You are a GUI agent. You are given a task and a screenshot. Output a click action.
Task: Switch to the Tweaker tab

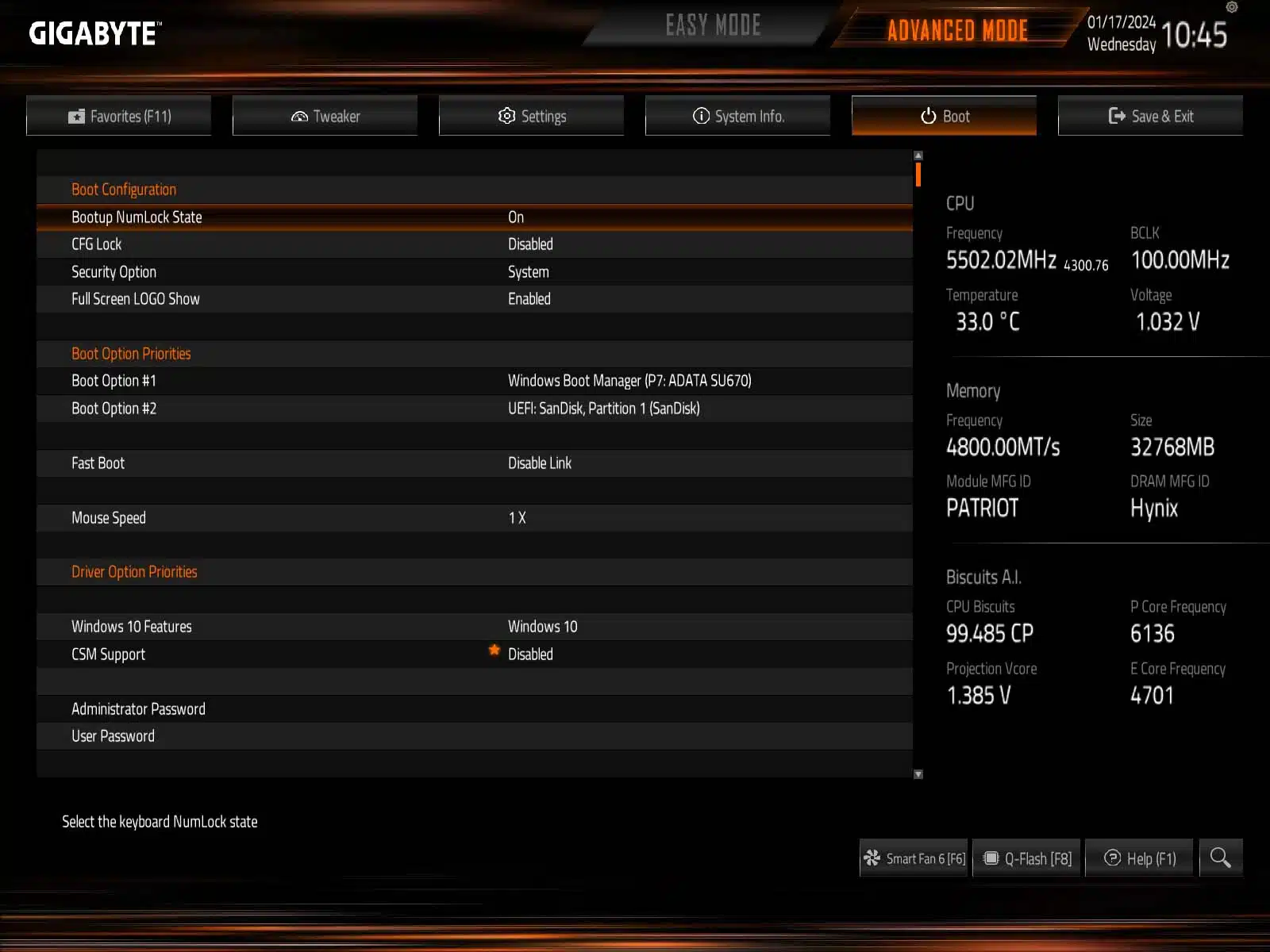point(325,116)
